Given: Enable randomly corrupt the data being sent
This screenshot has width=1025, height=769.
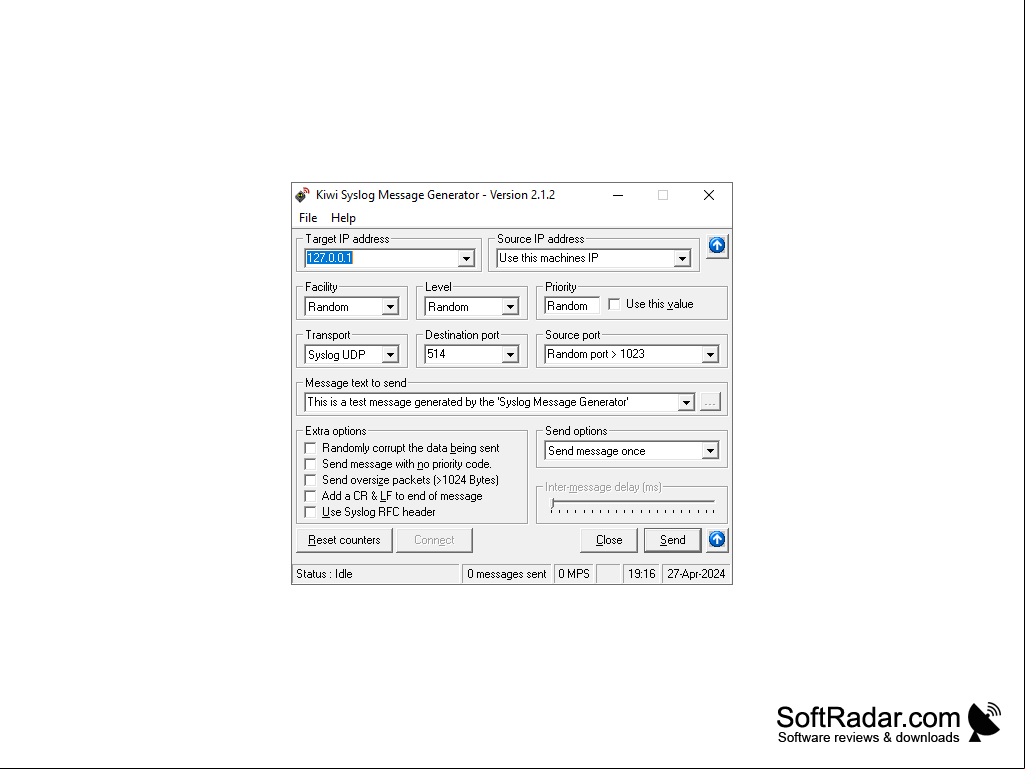Looking at the screenshot, I should (311, 448).
